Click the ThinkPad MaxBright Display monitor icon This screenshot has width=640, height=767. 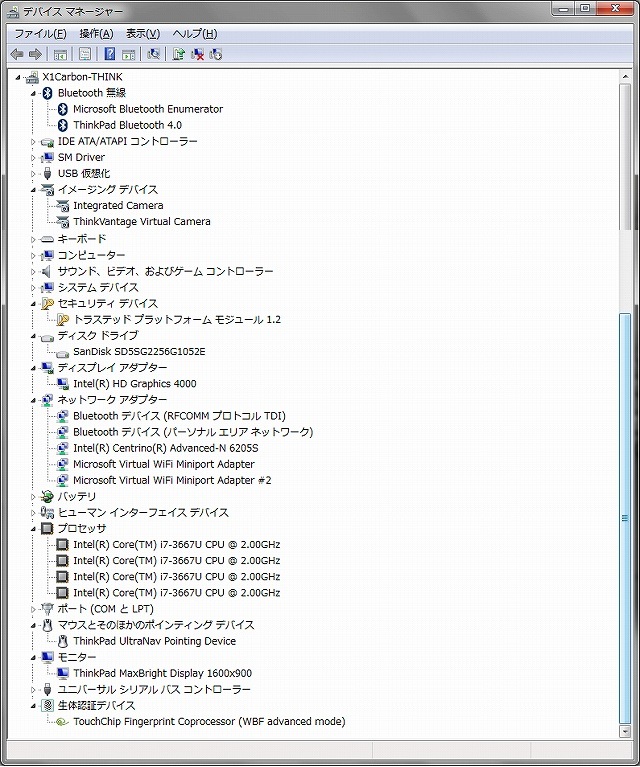coord(63,673)
